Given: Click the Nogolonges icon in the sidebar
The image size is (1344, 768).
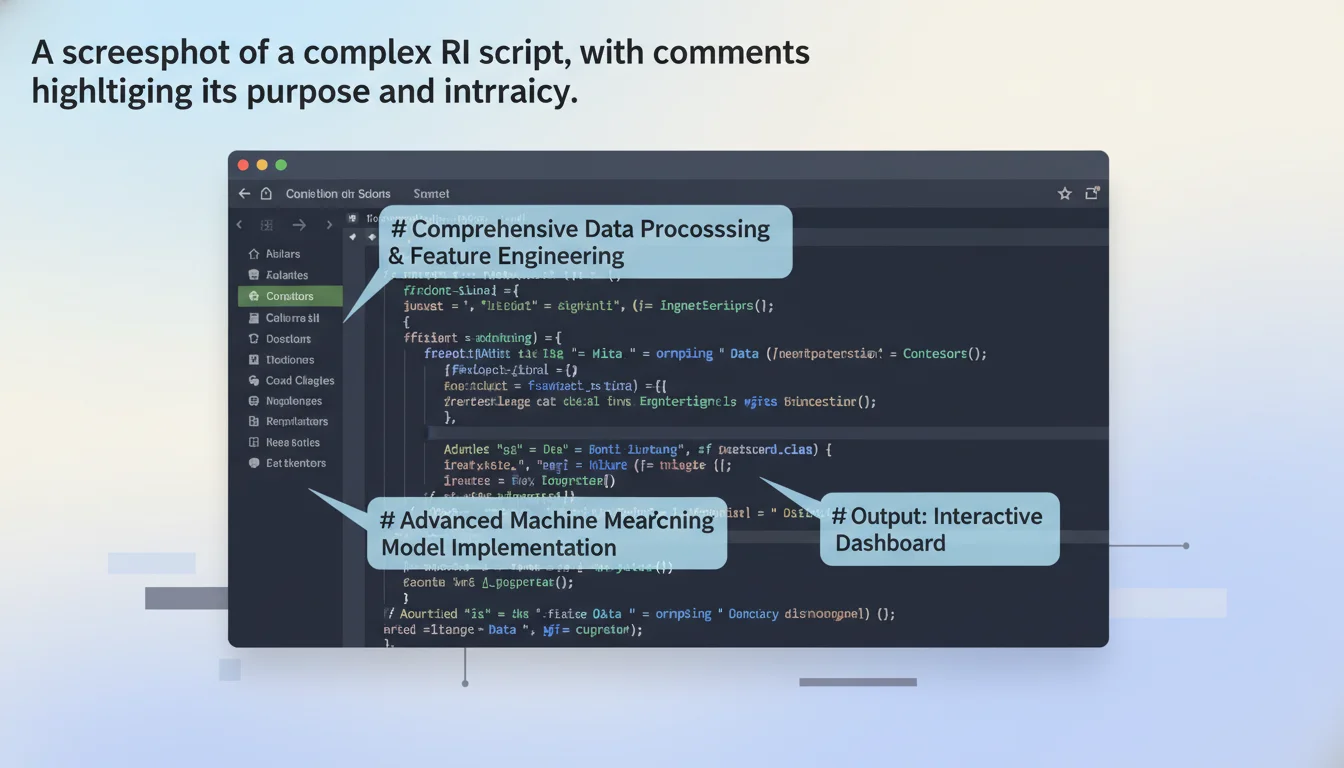Looking at the screenshot, I should click(255, 401).
